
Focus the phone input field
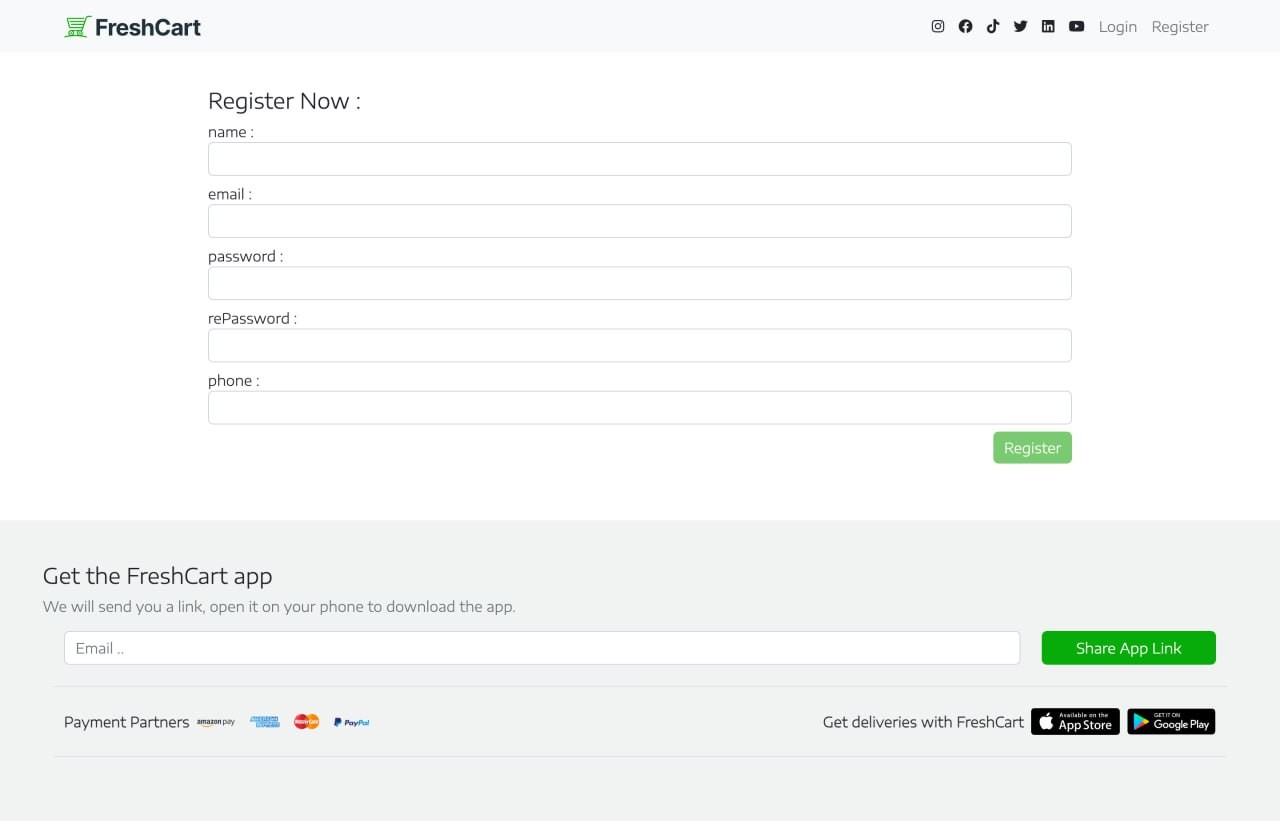point(640,407)
